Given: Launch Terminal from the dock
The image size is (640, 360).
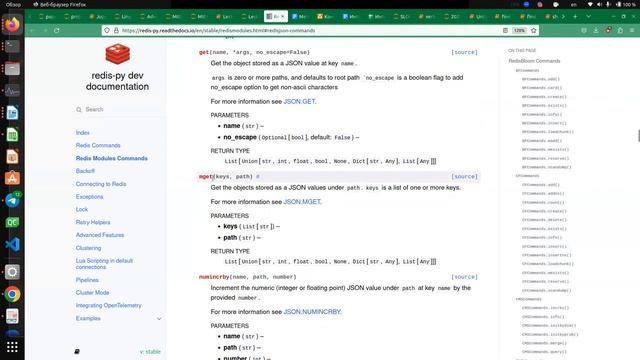Looking at the screenshot, I should click(x=12, y=46).
